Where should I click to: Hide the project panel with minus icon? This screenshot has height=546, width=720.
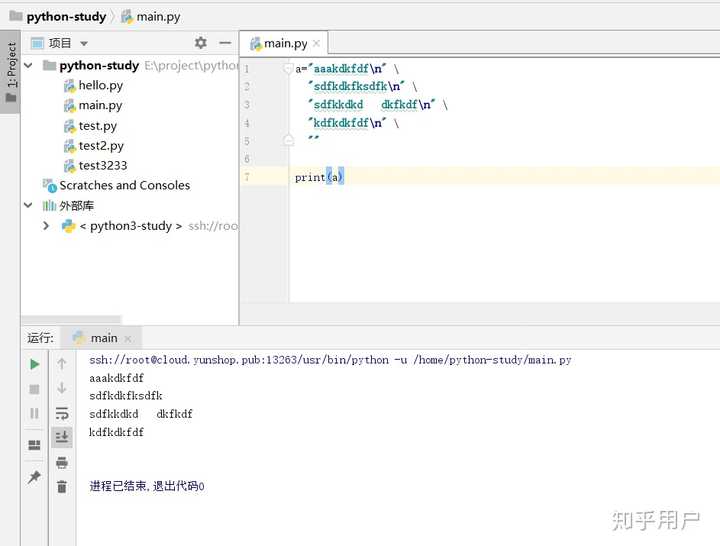coord(225,43)
